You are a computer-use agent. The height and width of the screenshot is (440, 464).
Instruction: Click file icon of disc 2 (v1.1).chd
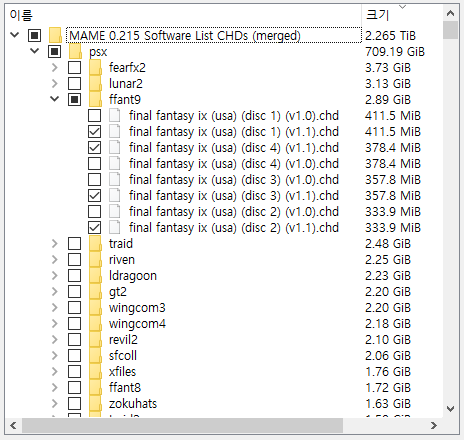(x=115, y=227)
